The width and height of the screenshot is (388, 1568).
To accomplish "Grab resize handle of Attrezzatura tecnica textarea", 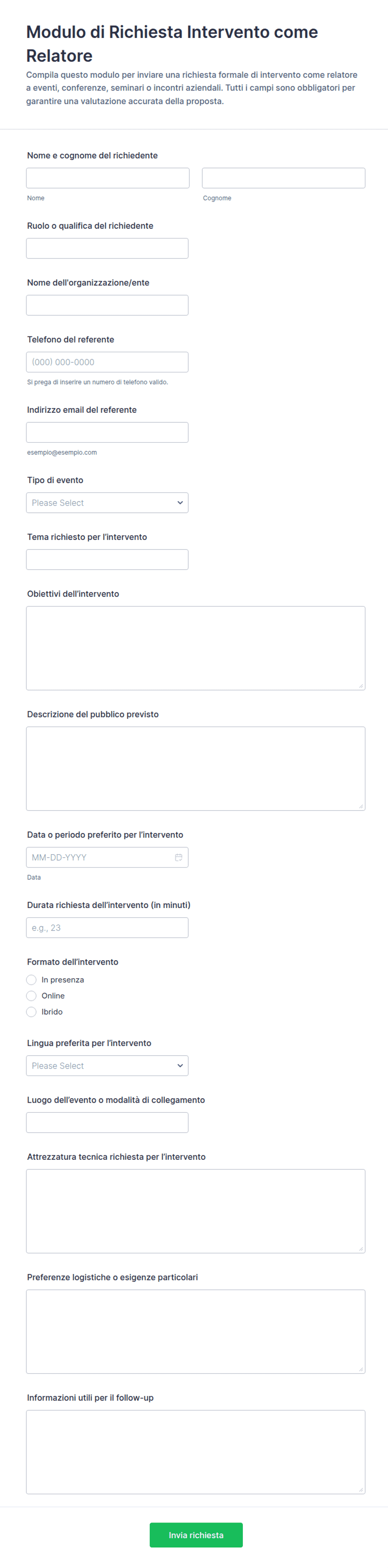I will coord(360,1248).
